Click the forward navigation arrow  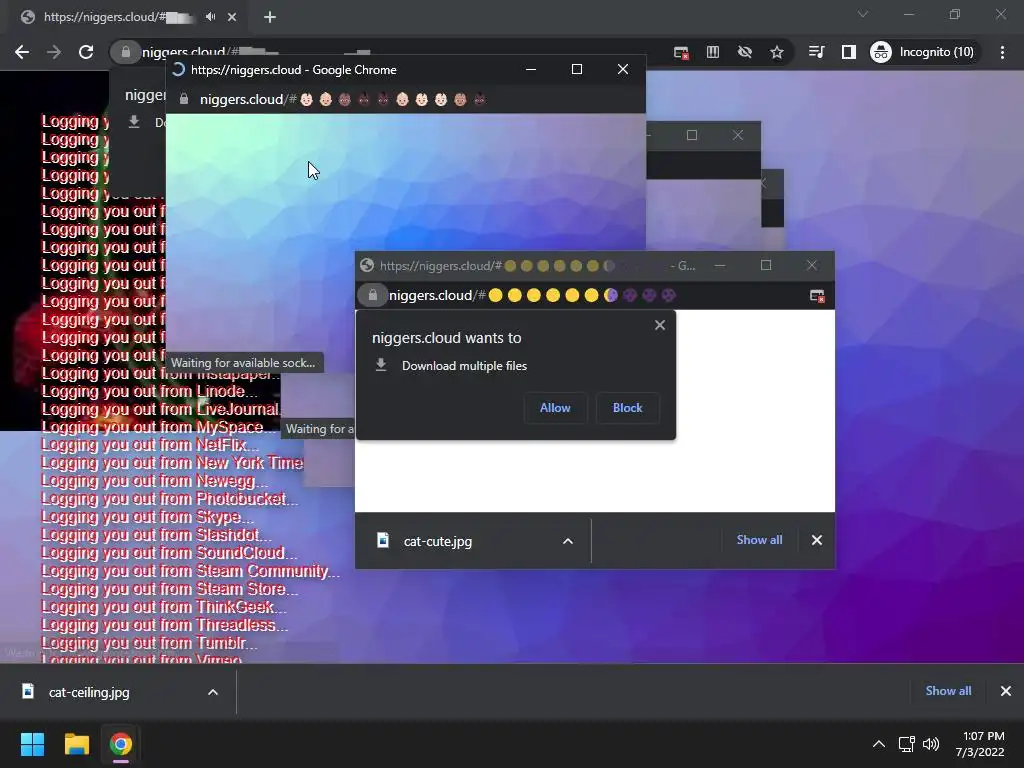[x=54, y=52]
